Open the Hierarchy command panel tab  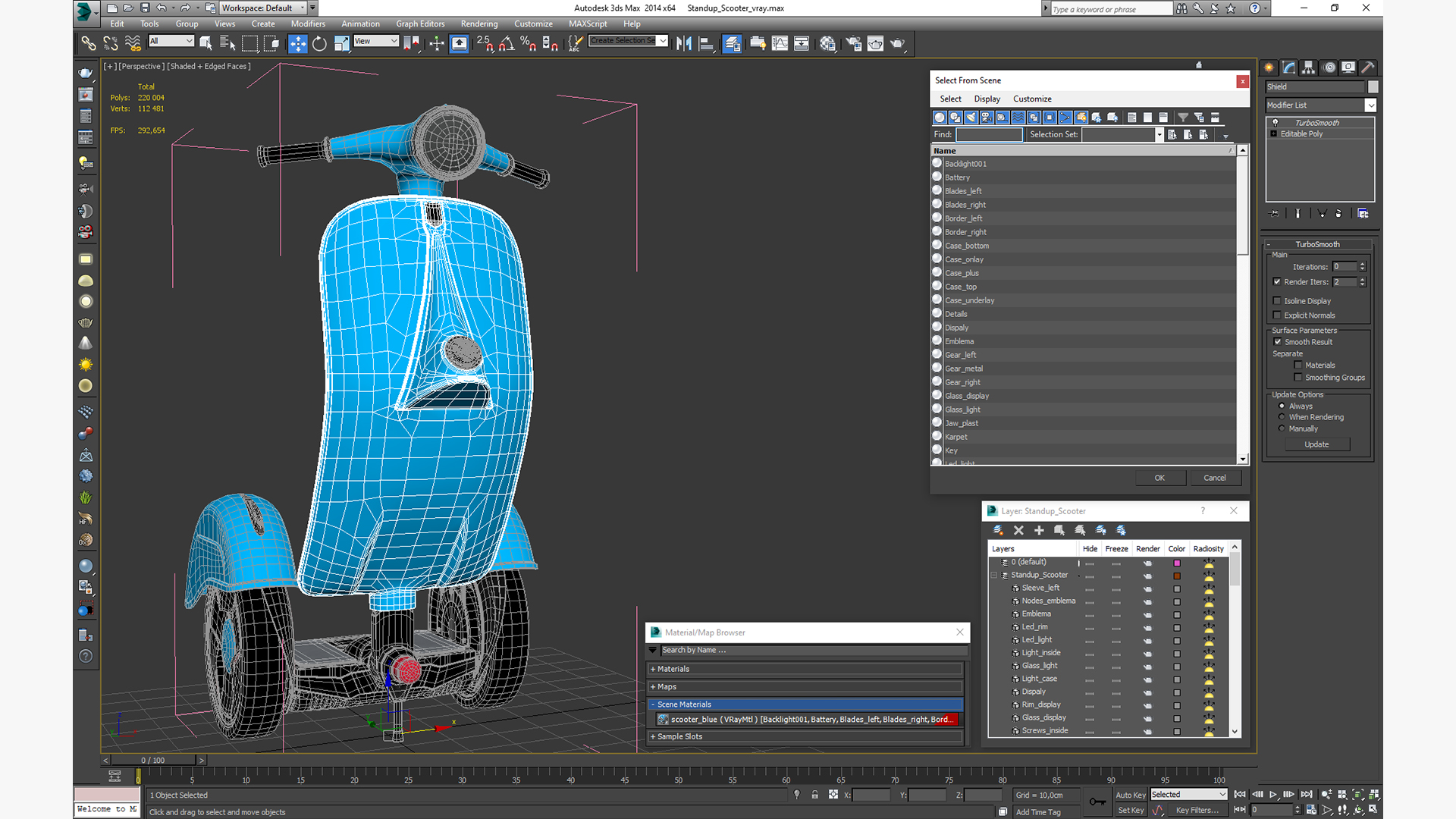1309,67
